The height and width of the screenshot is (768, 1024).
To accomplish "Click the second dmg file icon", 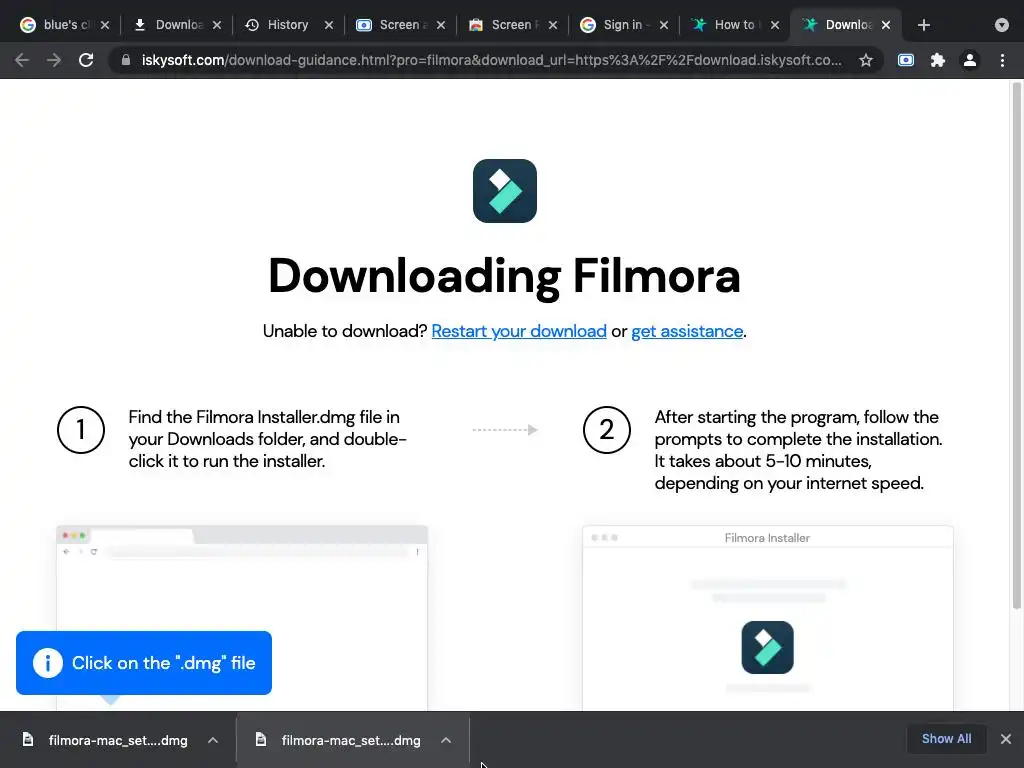I will coord(261,739).
